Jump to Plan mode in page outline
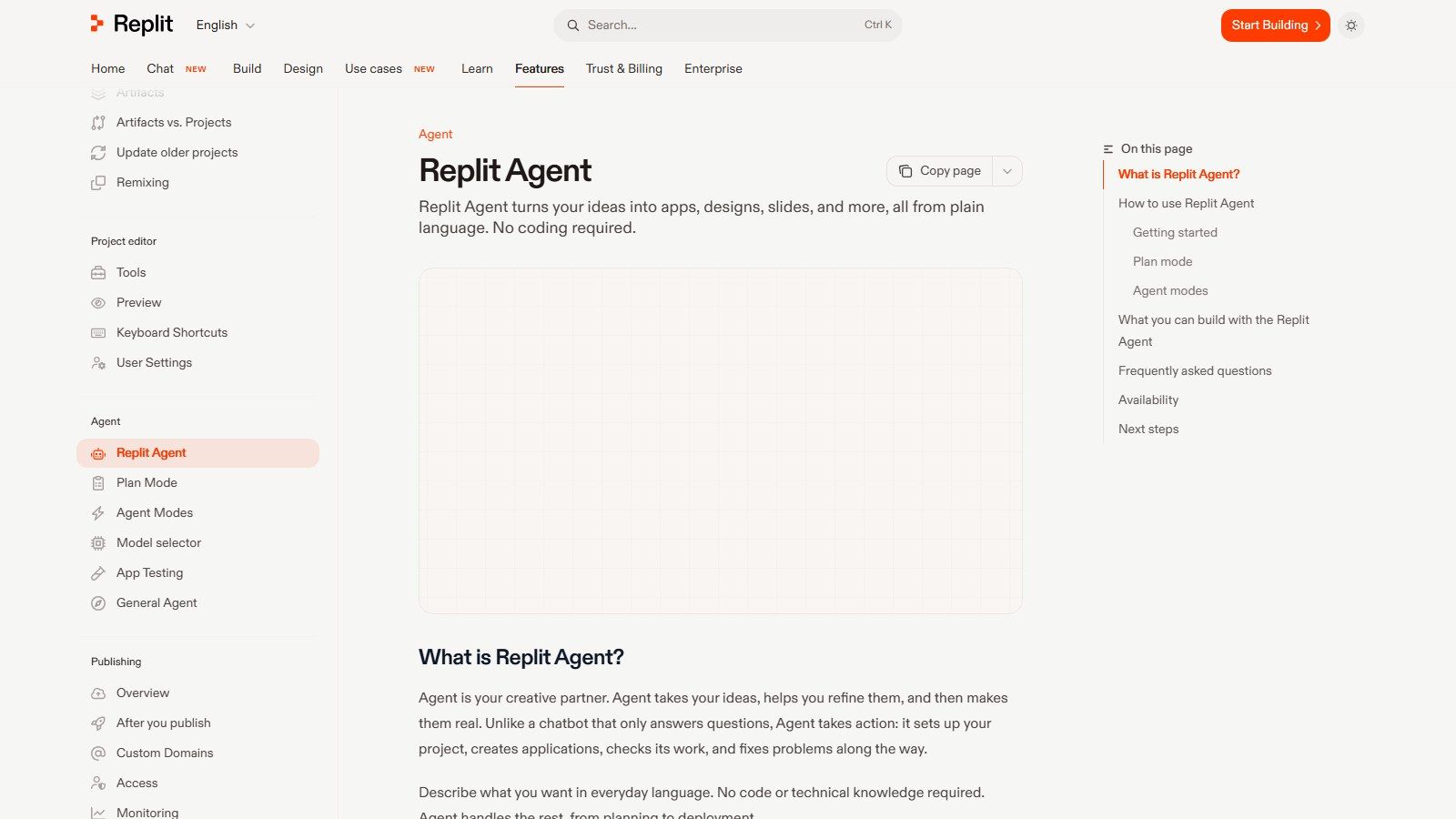Viewport: 1456px width, 819px height. 1162,262
